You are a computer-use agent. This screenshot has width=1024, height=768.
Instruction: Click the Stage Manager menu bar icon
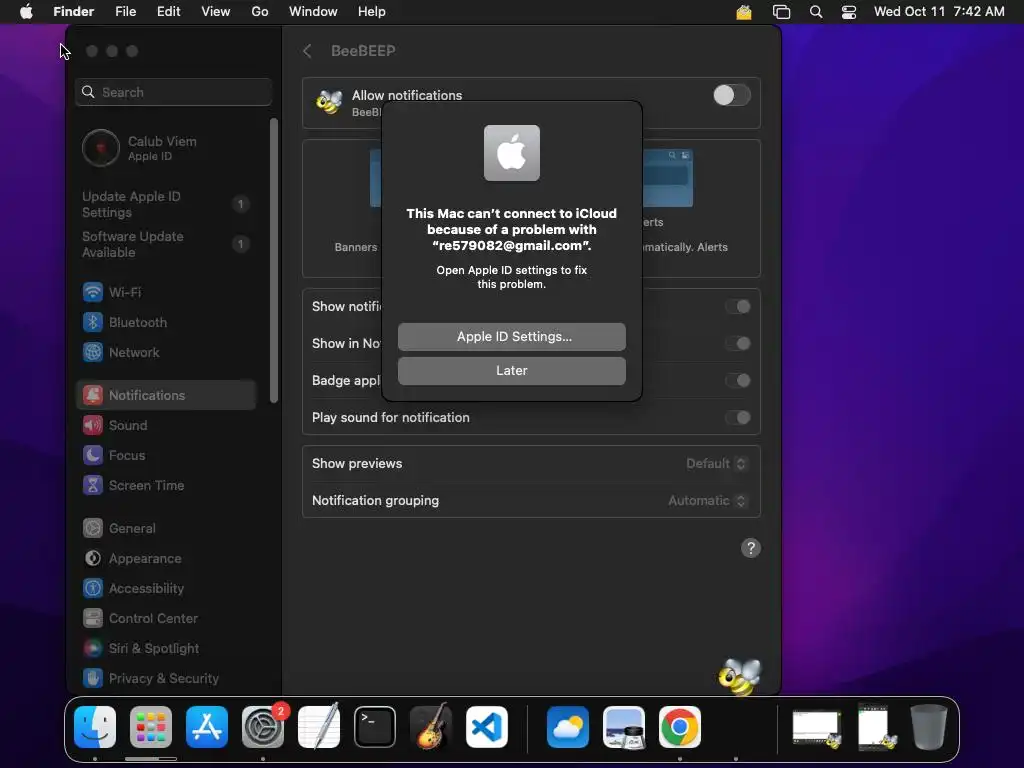pos(781,12)
